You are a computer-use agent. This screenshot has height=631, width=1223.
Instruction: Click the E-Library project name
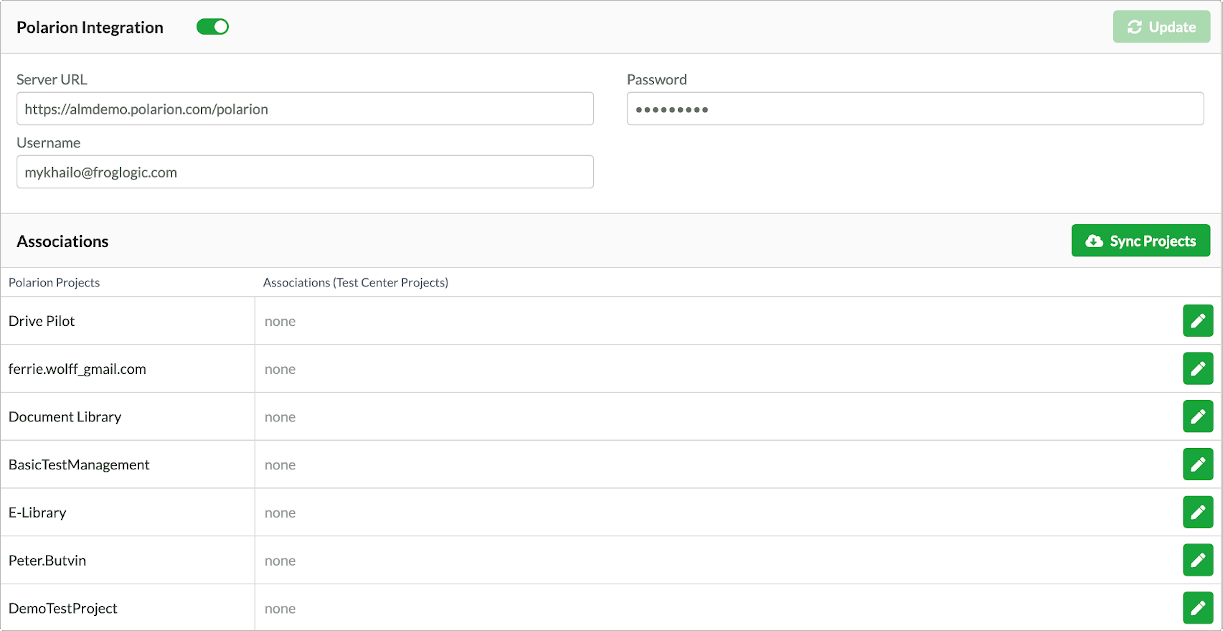37,513
